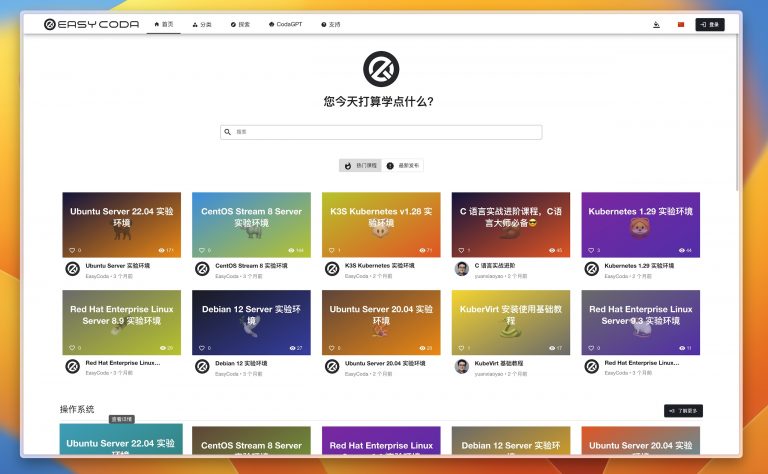Open the Kubernetes 1.29 实验环境 title link
The height and width of the screenshot is (474, 768).
pos(639,265)
